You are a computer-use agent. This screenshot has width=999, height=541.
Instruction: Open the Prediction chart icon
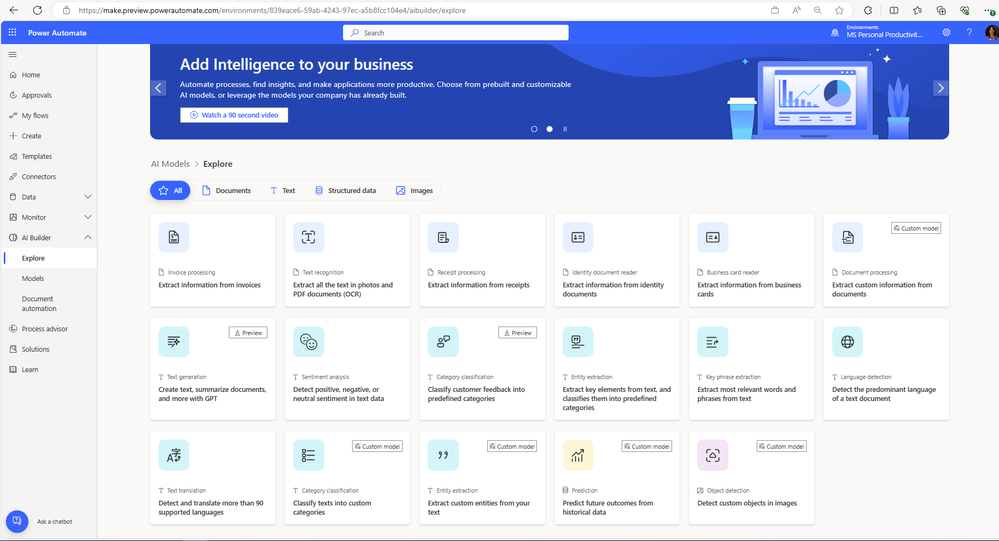[578, 455]
